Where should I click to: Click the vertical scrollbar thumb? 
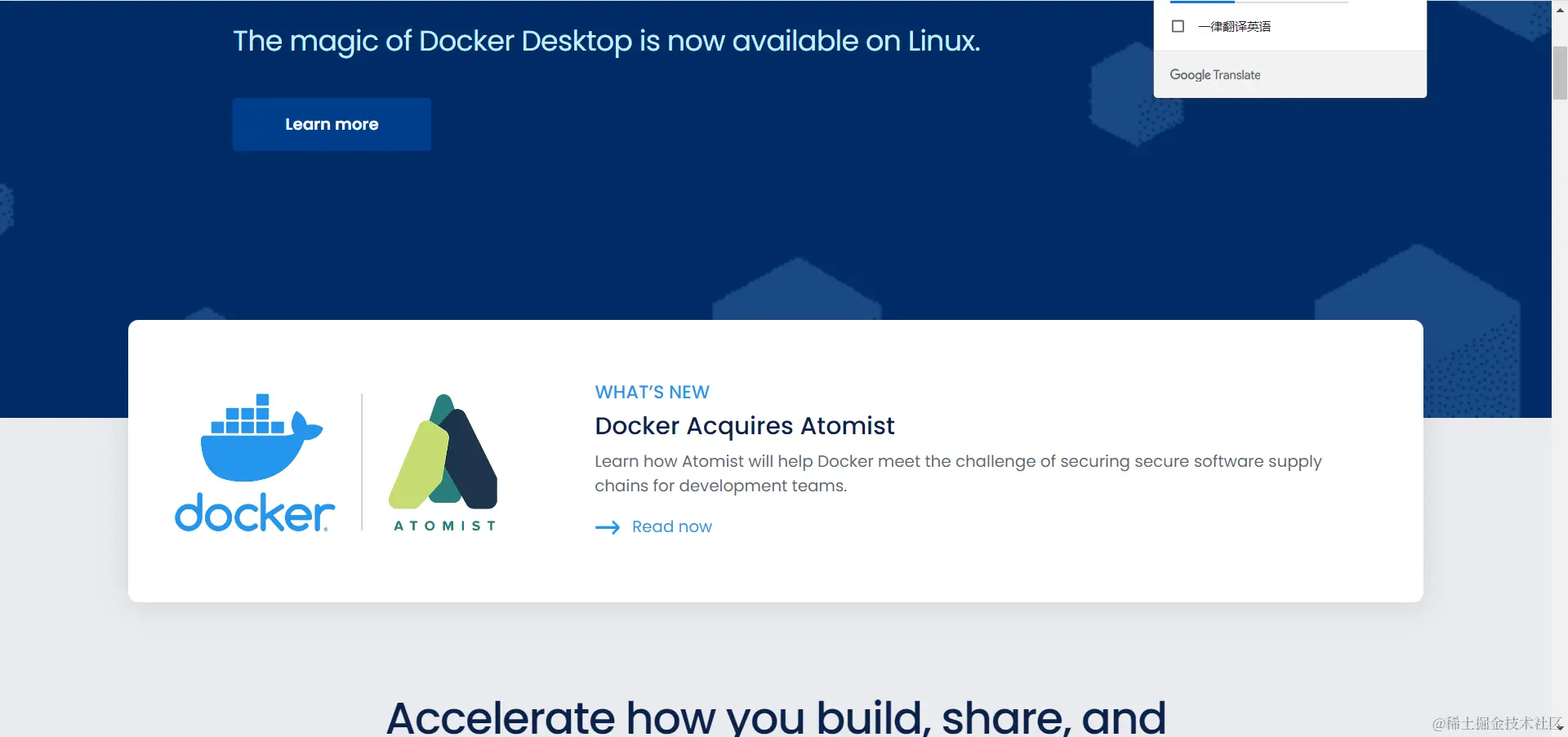[1560, 73]
